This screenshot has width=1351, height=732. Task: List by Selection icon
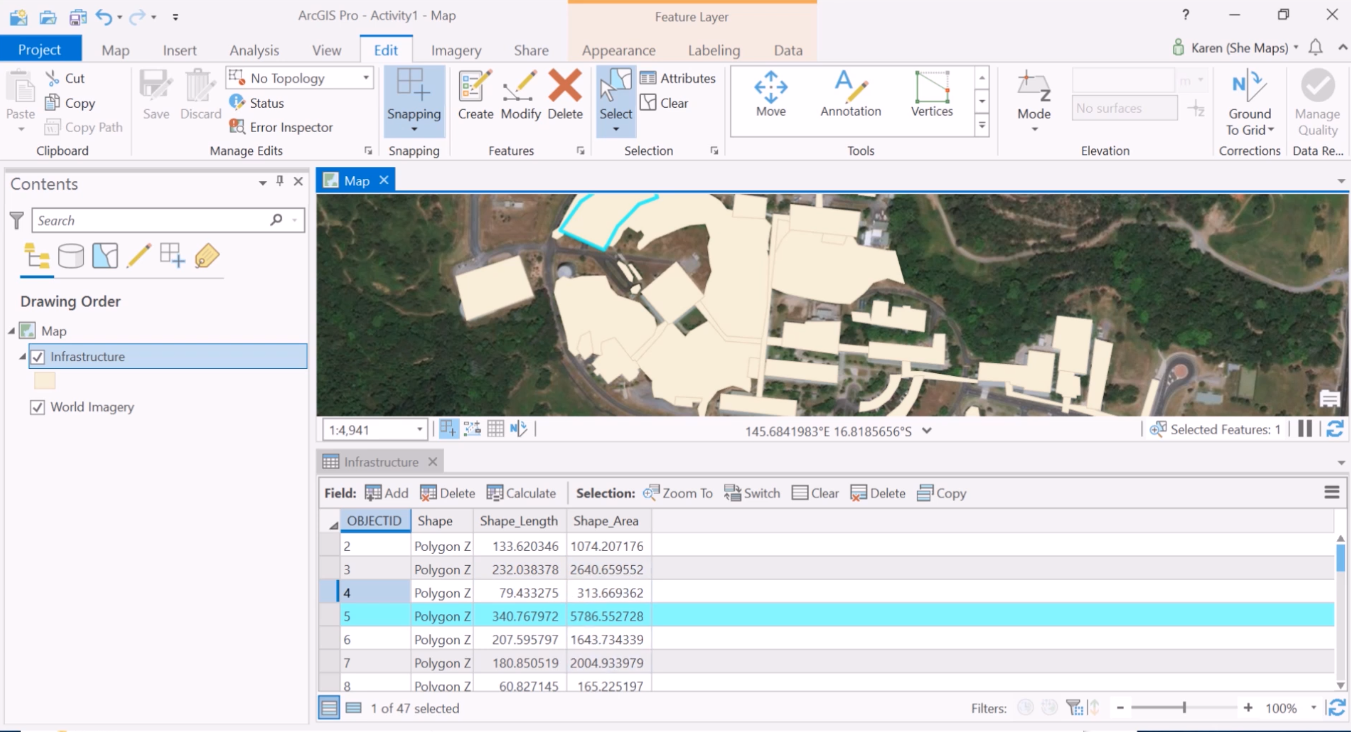[x=105, y=256]
